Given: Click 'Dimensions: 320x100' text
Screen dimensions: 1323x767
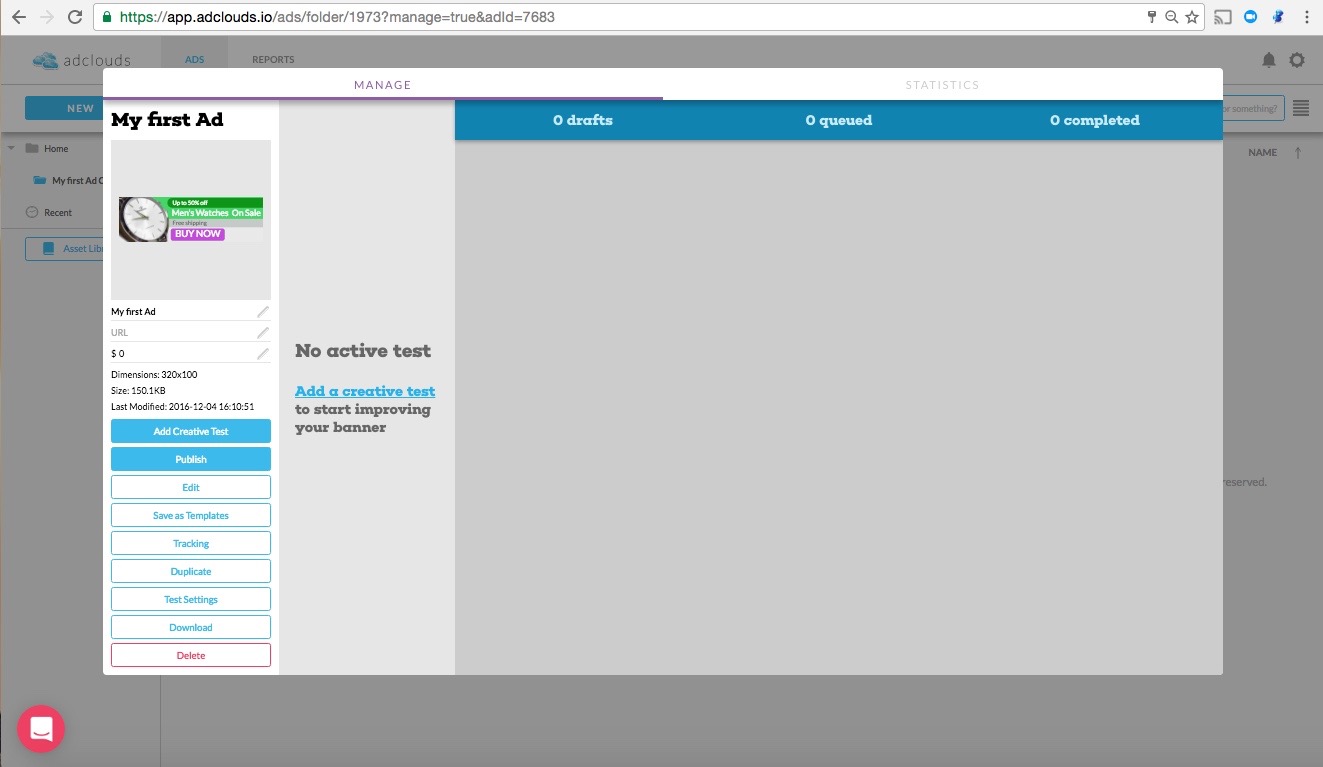Looking at the screenshot, I should pyautogui.click(x=154, y=375).
